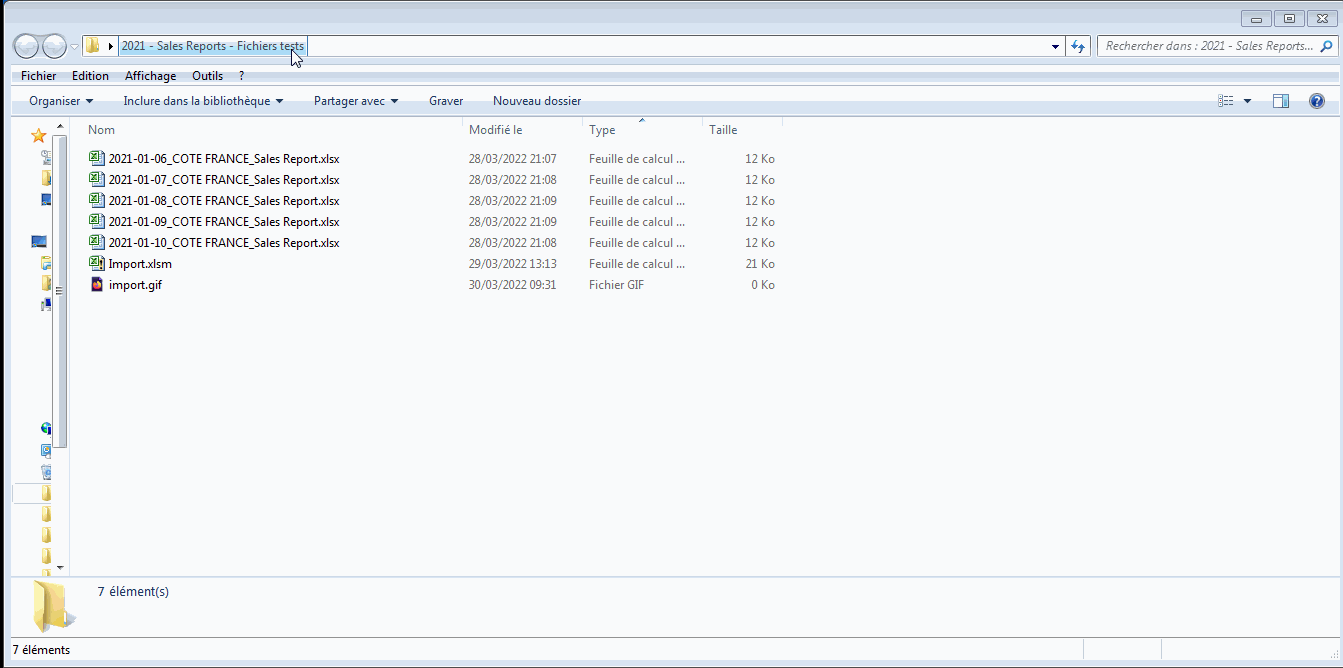Click the magnifier search icon
1343x668 pixels.
click(x=1327, y=46)
